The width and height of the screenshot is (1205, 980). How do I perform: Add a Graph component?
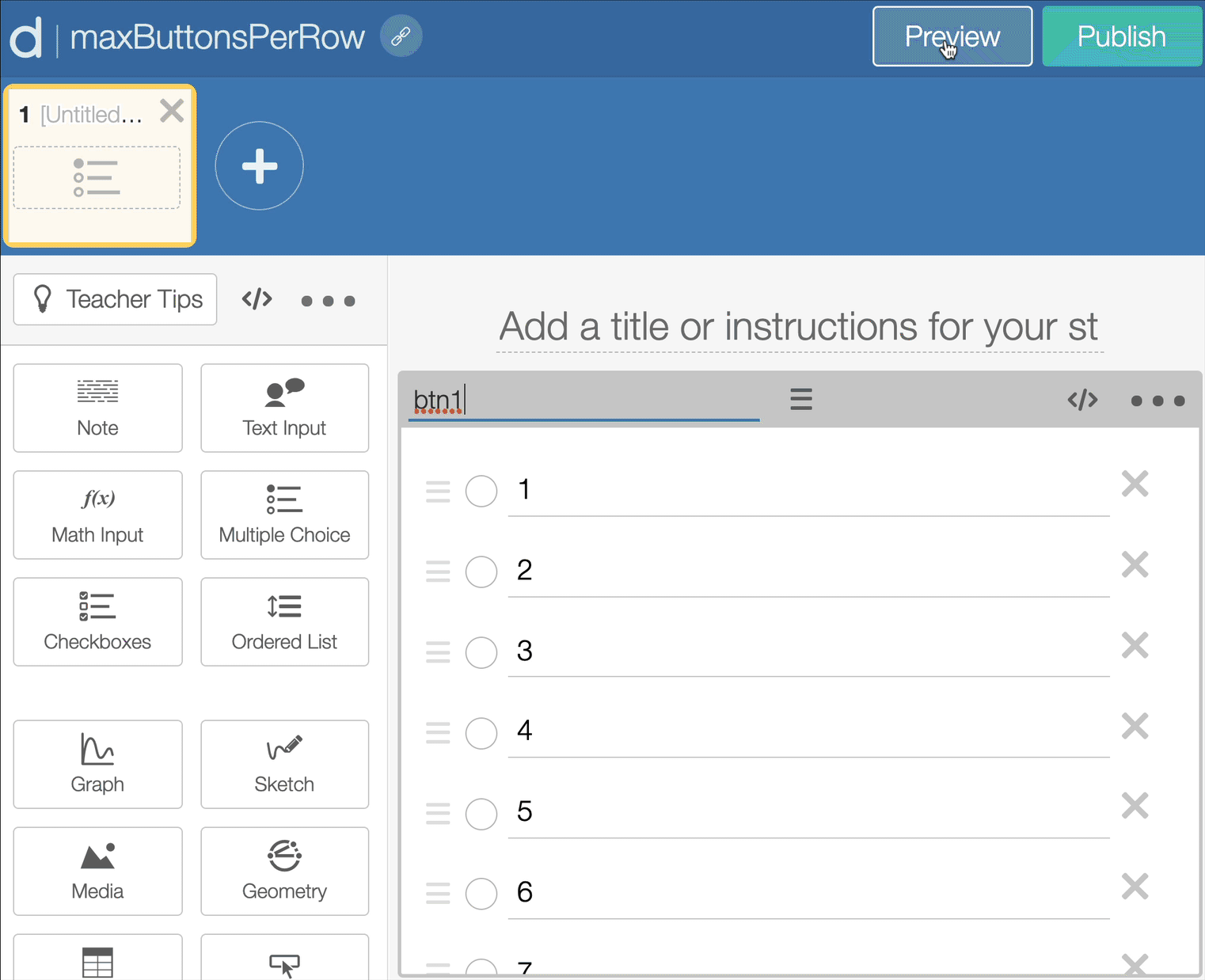97,764
